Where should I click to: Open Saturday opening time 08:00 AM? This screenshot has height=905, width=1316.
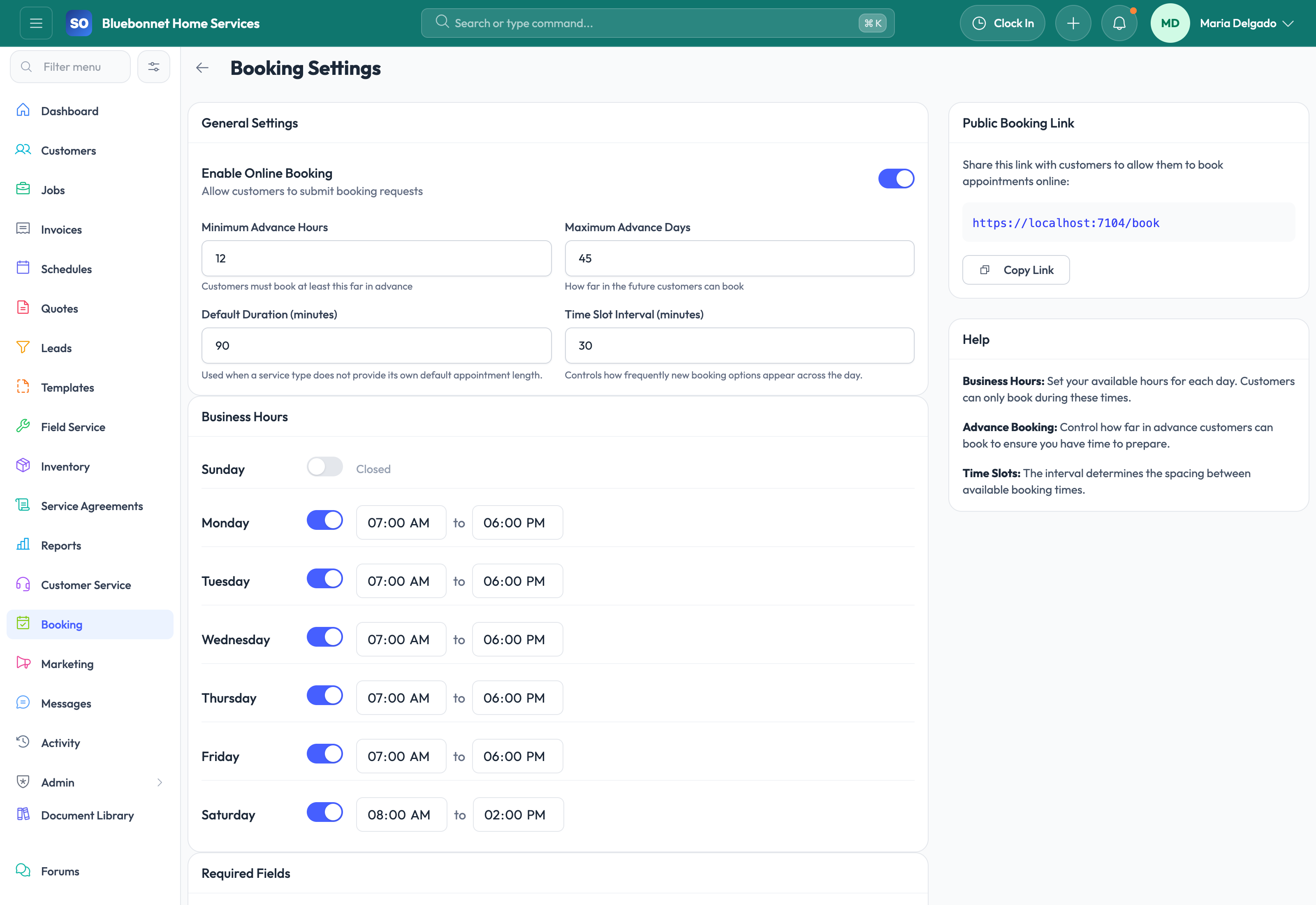click(402, 814)
